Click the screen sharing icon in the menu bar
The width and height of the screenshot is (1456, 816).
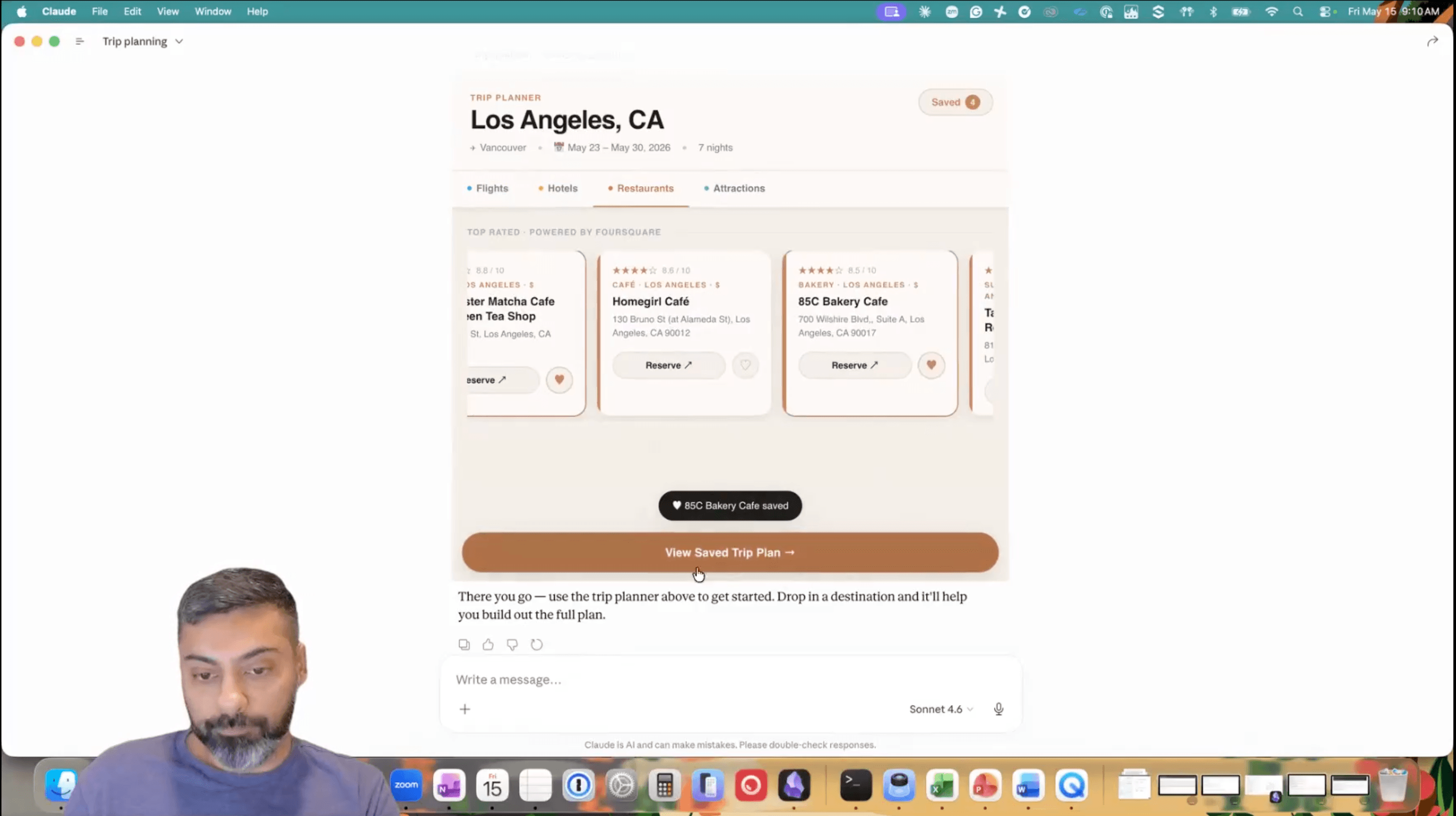(891, 11)
